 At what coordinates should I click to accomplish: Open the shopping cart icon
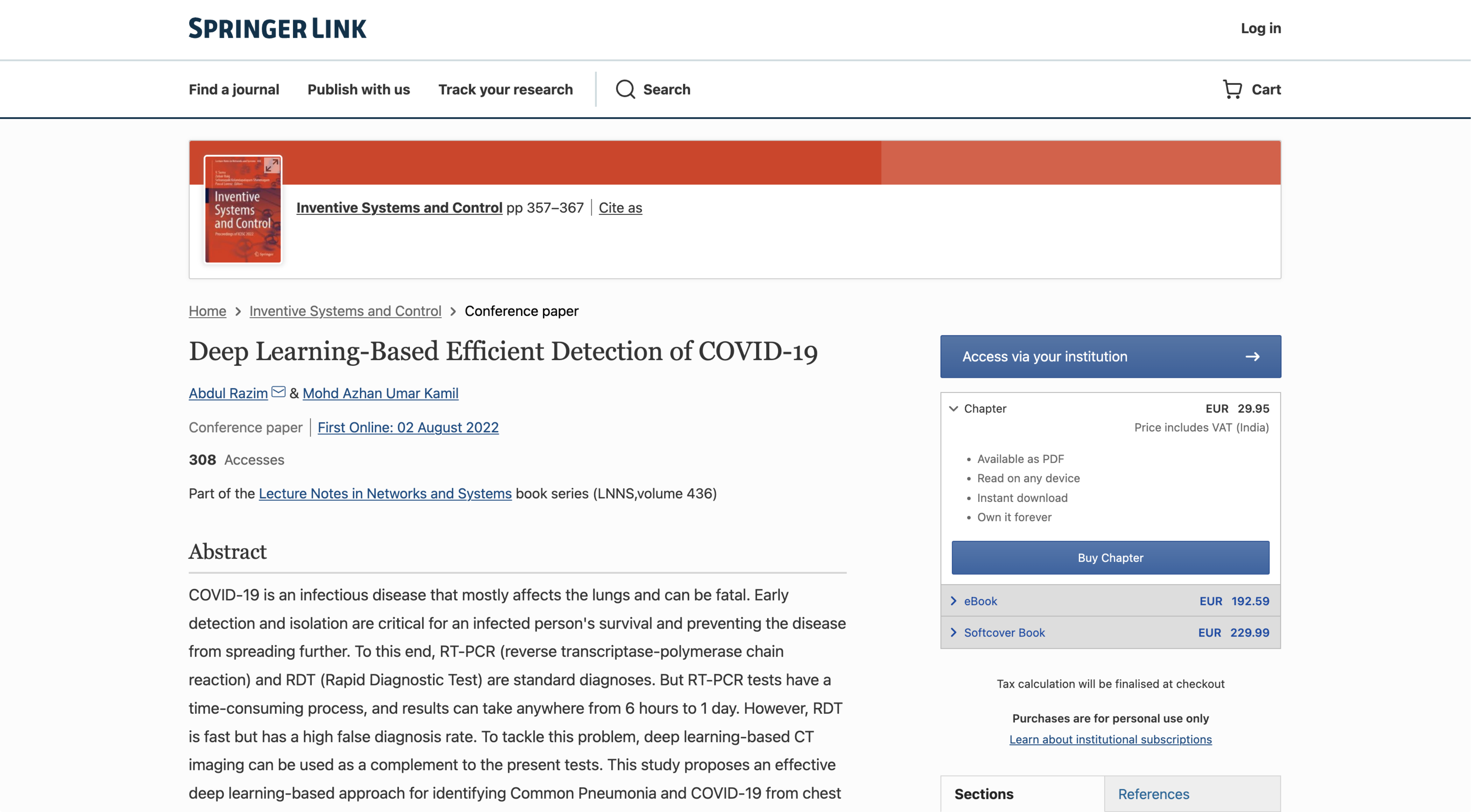pos(1232,90)
